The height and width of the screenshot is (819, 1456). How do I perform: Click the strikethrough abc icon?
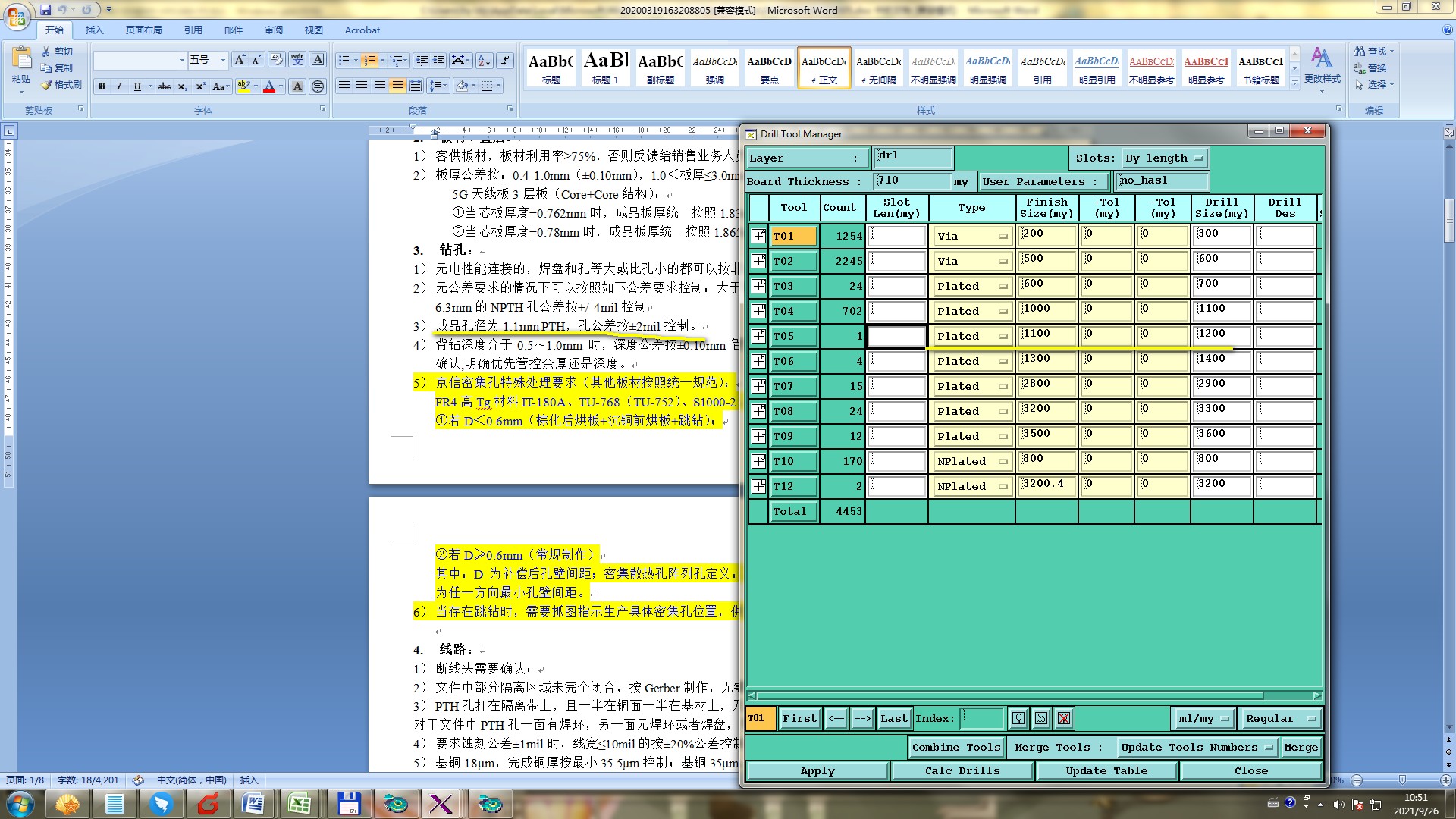pos(165,86)
